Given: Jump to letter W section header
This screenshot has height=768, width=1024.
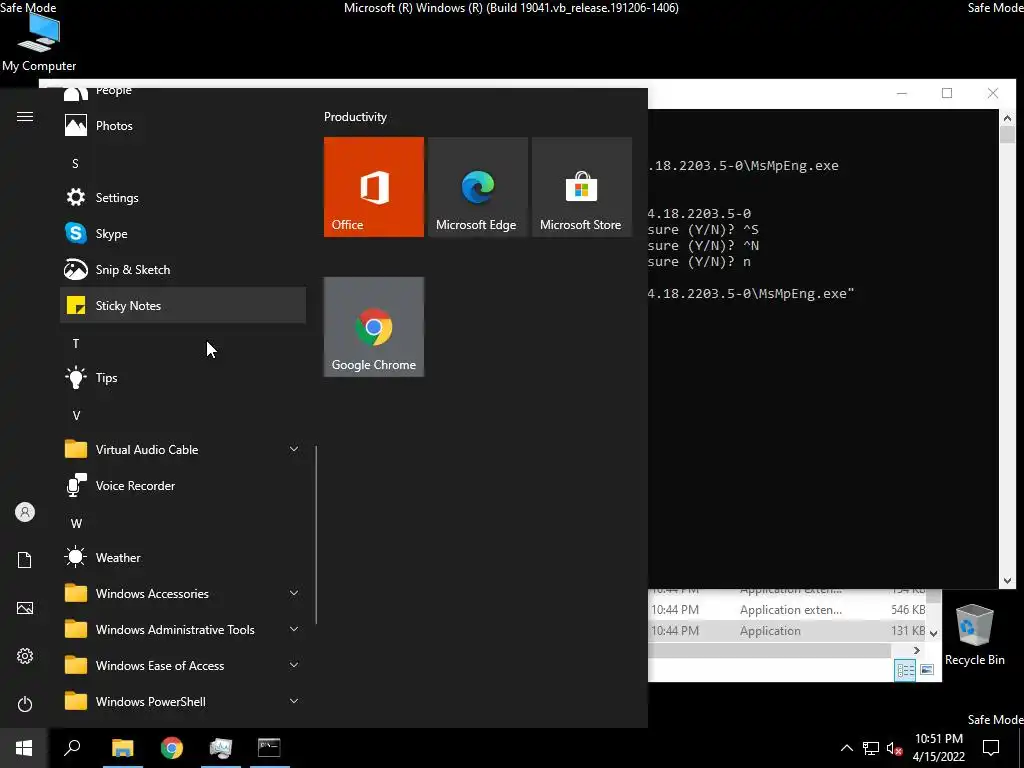Looking at the screenshot, I should tap(76, 523).
